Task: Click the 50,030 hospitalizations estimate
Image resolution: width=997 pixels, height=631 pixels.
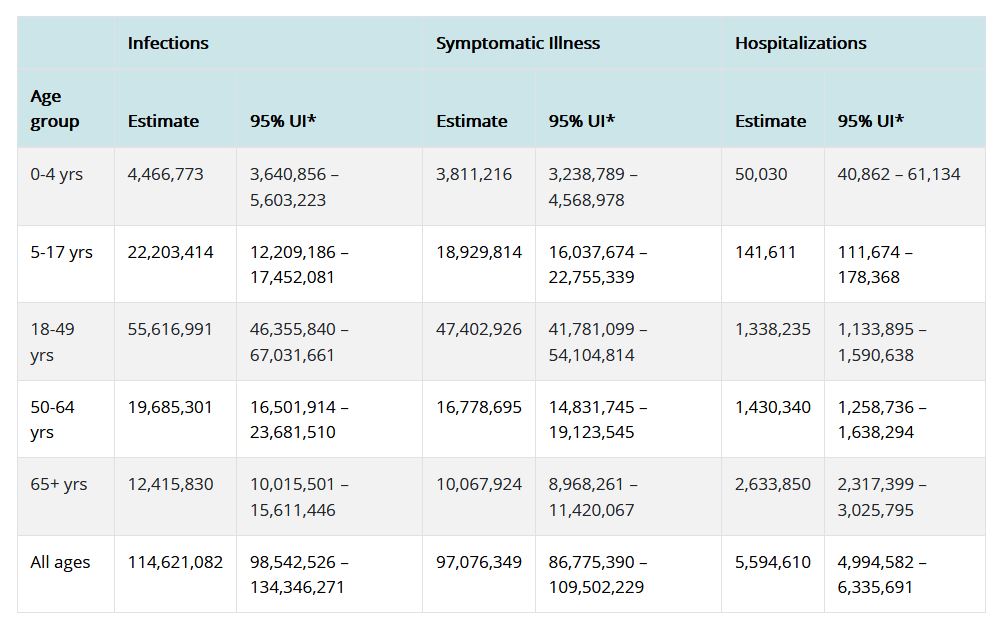Action: 761,174
